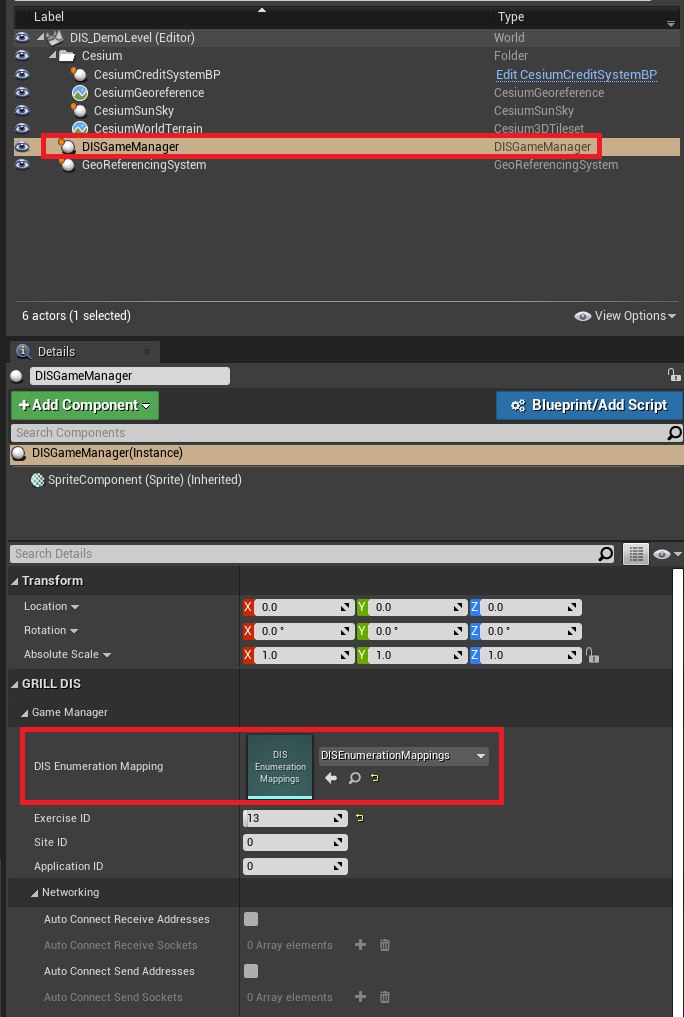This screenshot has height=1017, width=684.
Task: Open the Add Component dropdown
Action: coord(85,405)
